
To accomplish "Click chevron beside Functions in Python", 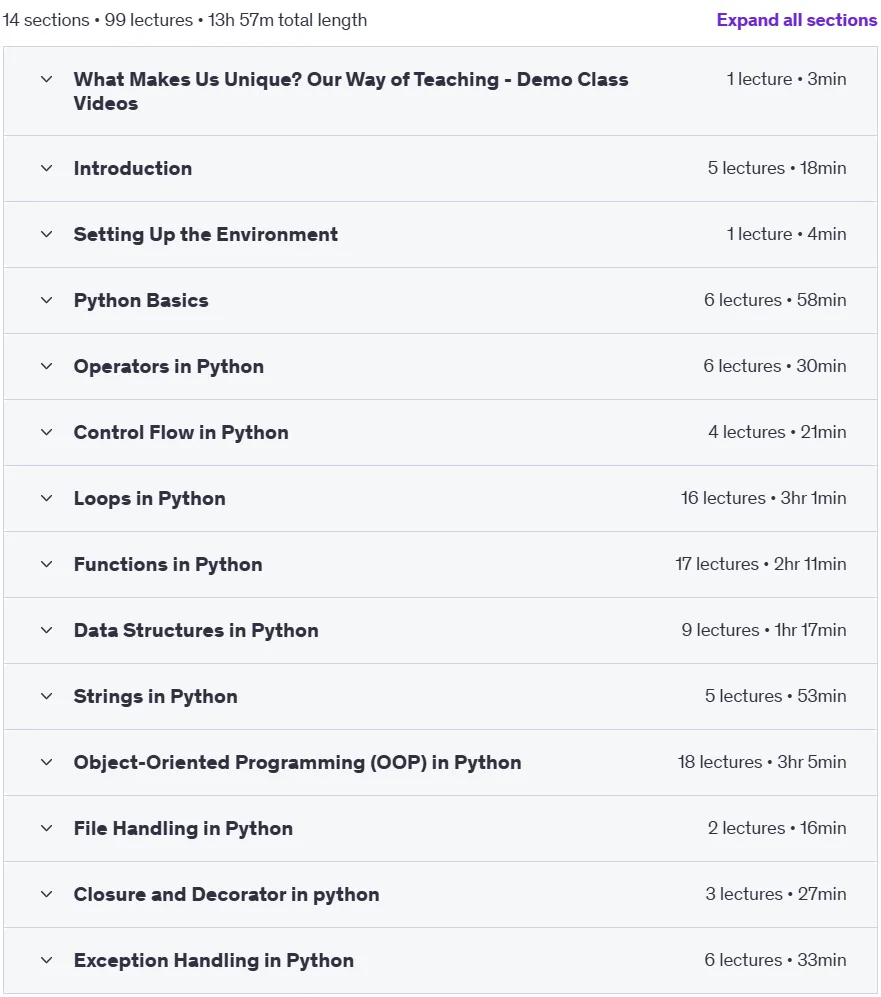I will (46, 564).
